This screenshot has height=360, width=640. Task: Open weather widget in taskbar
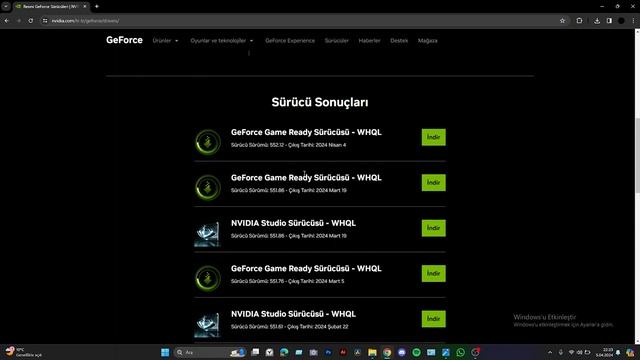click(24, 352)
